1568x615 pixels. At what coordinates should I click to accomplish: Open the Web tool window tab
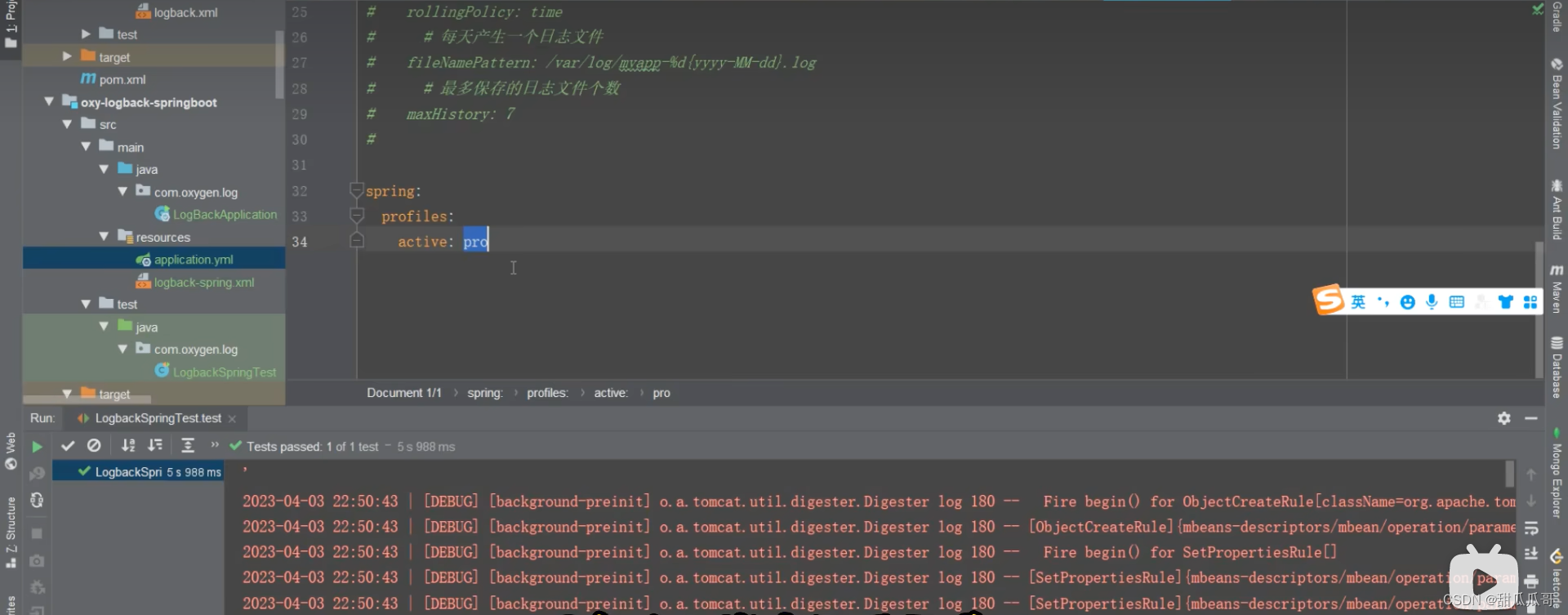(11, 451)
